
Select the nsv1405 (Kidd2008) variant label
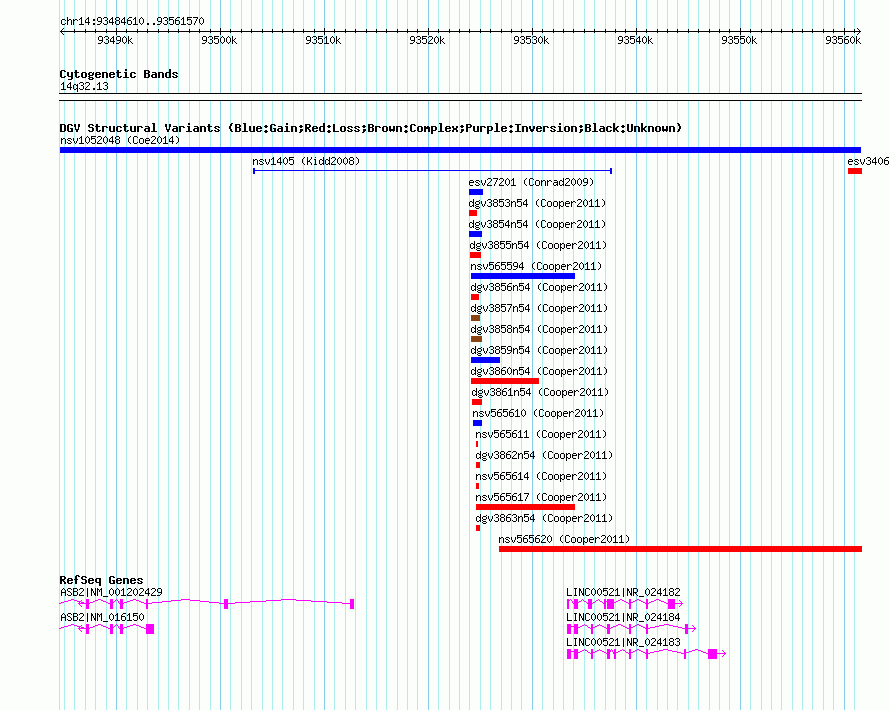[x=306, y=161]
